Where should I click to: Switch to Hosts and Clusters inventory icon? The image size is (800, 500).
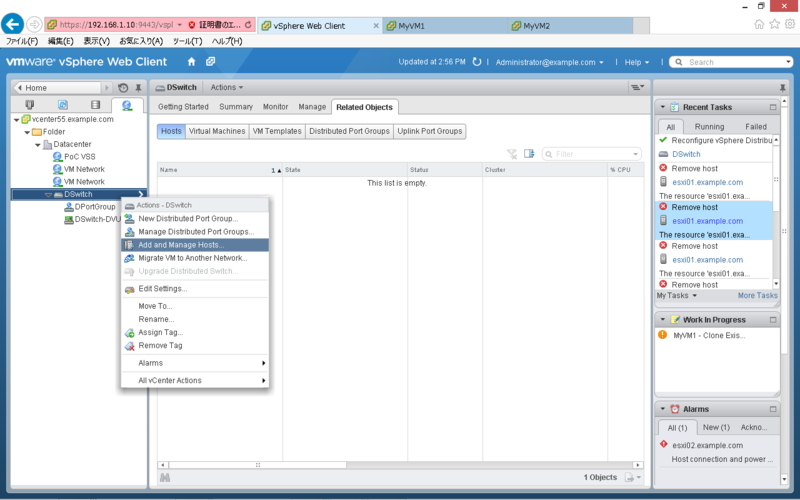[30, 105]
